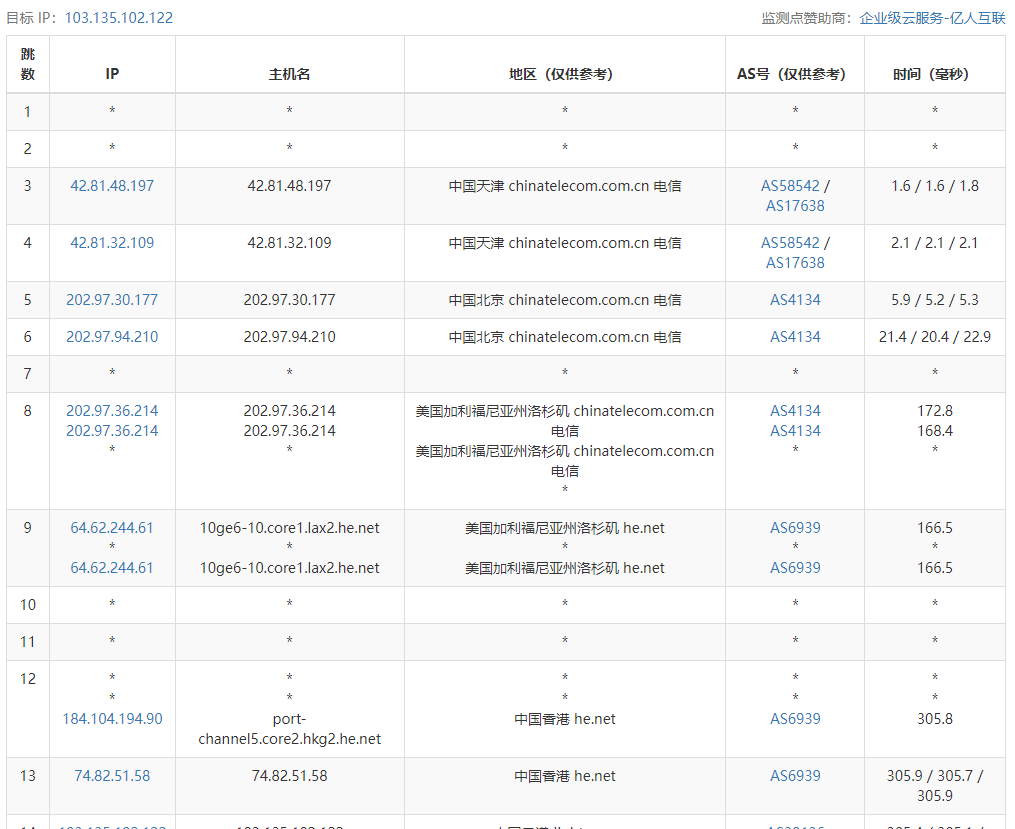Viewport: 1015px width, 829px height.
Task: Click second 10ge6-10.core1.lax2.he.net hostname
Action: (x=289, y=568)
